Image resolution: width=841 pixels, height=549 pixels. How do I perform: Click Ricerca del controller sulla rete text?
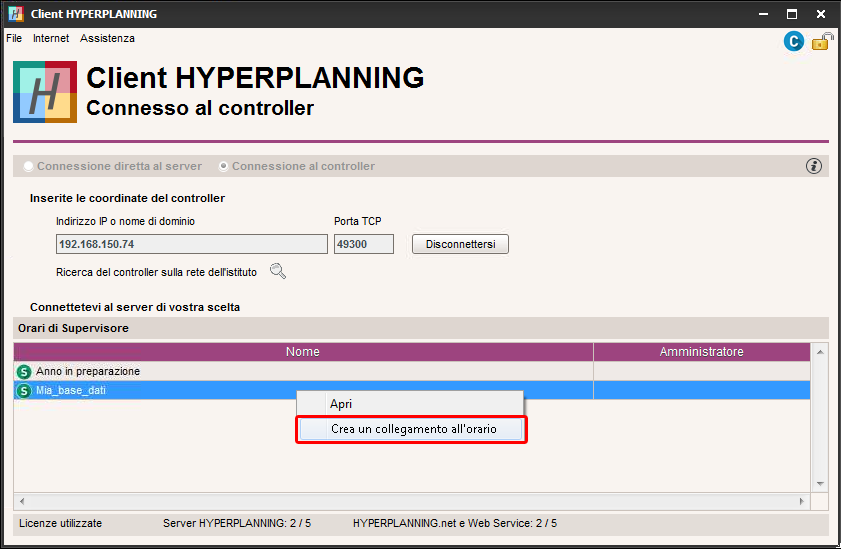click(x=157, y=272)
